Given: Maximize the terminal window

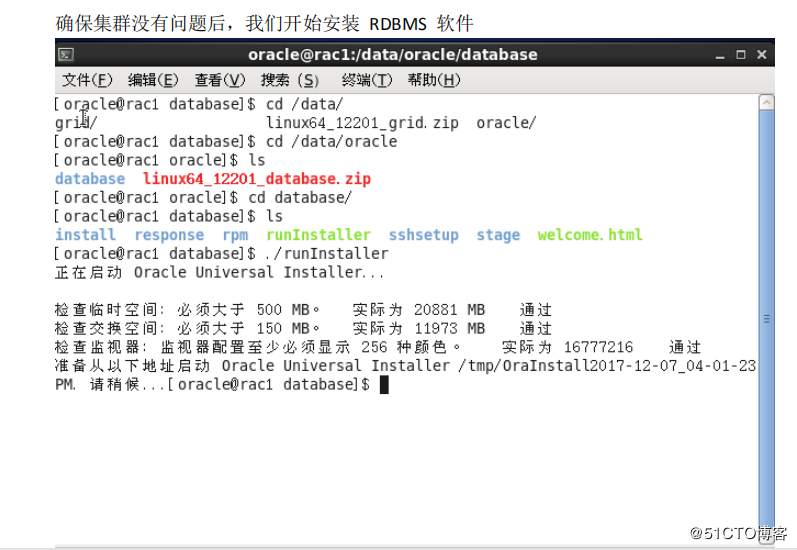Looking at the screenshot, I should [x=741, y=54].
